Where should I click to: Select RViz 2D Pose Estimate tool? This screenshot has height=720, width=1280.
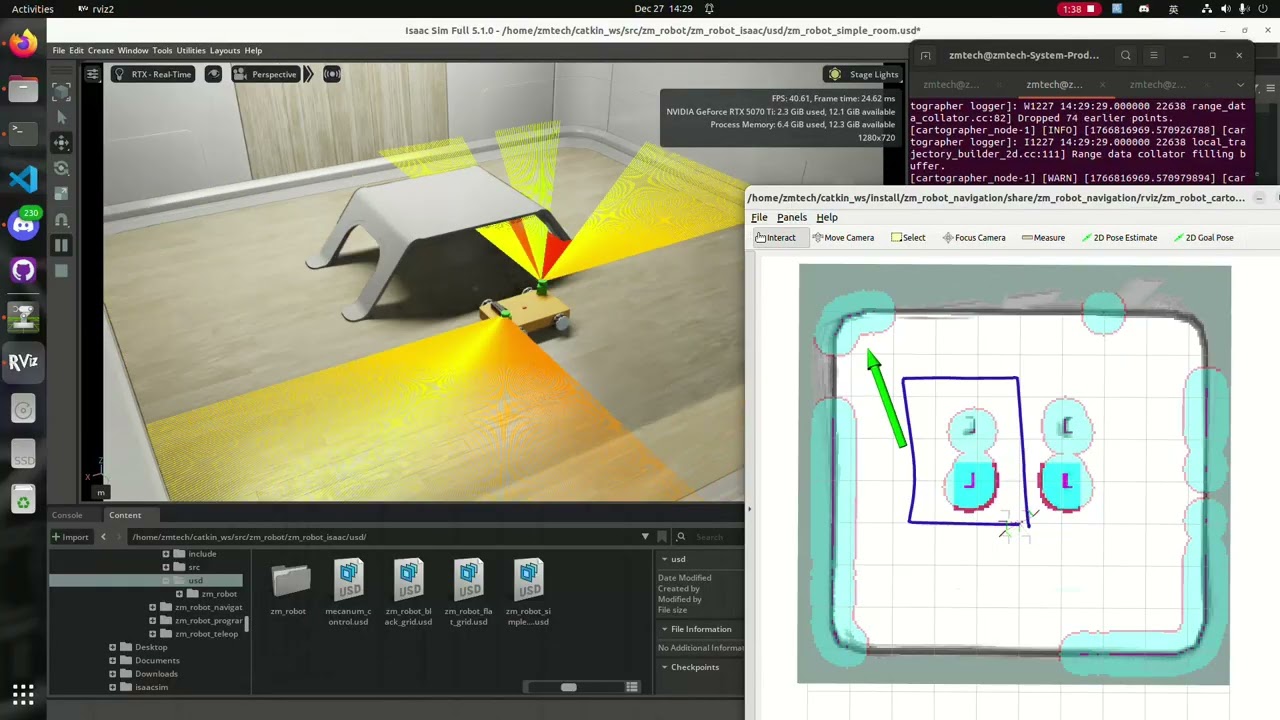pos(1119,238)
